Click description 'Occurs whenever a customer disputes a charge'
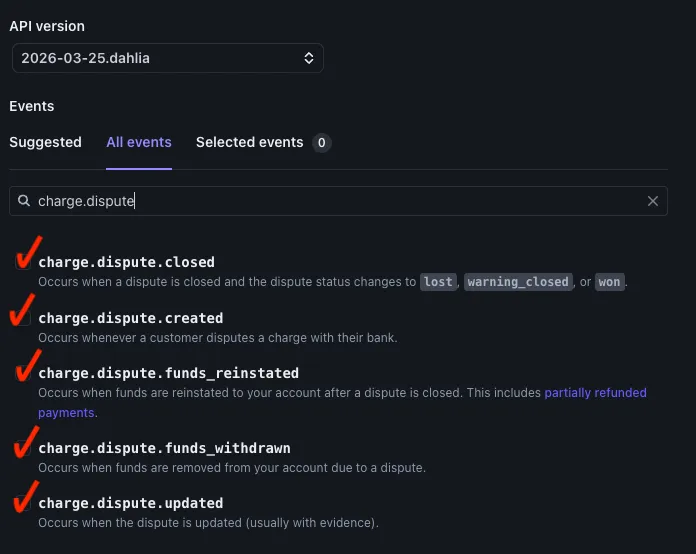 tap(218, 338)
